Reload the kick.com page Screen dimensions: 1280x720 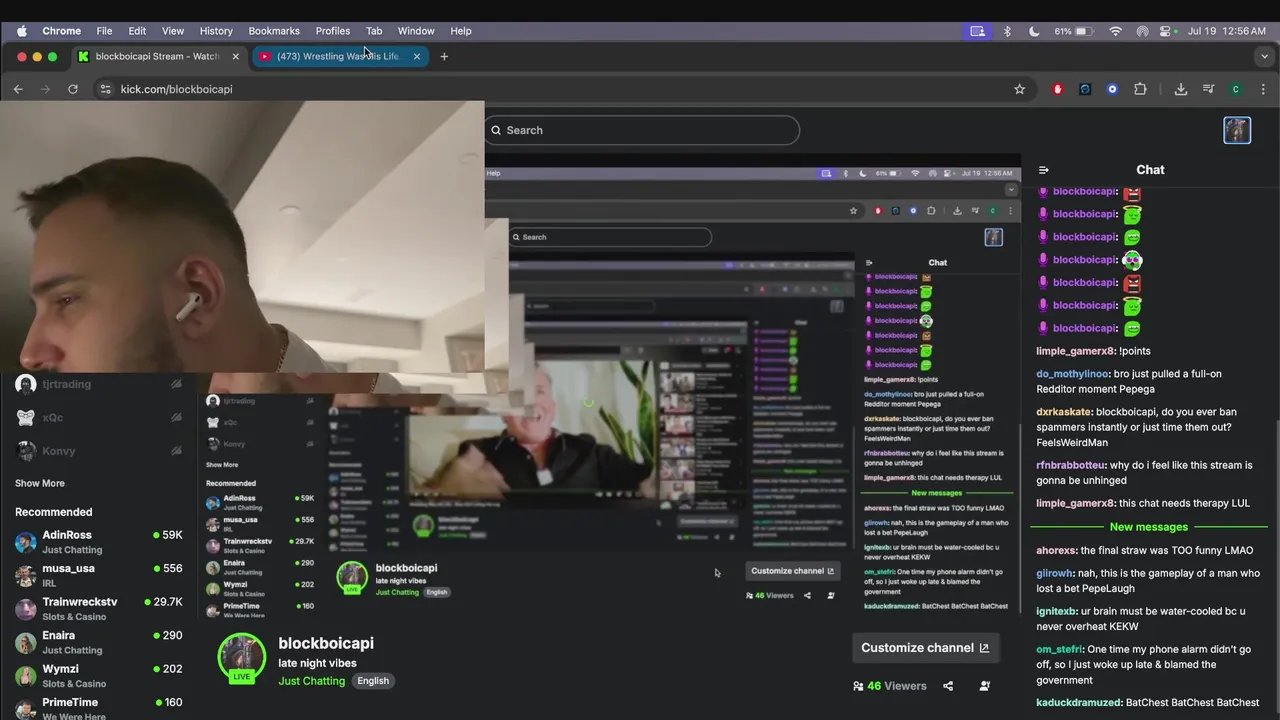point(72,89)
